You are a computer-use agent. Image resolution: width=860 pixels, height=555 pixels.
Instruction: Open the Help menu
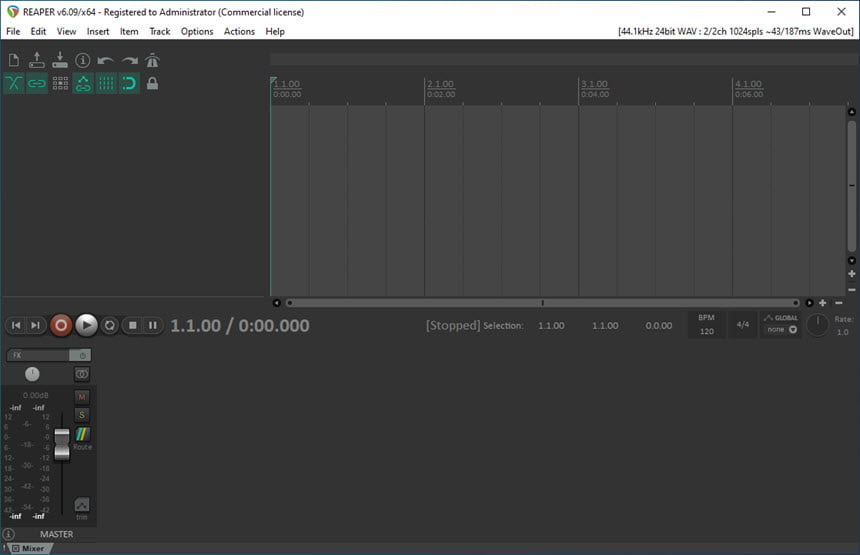click(x=275, y=31)
